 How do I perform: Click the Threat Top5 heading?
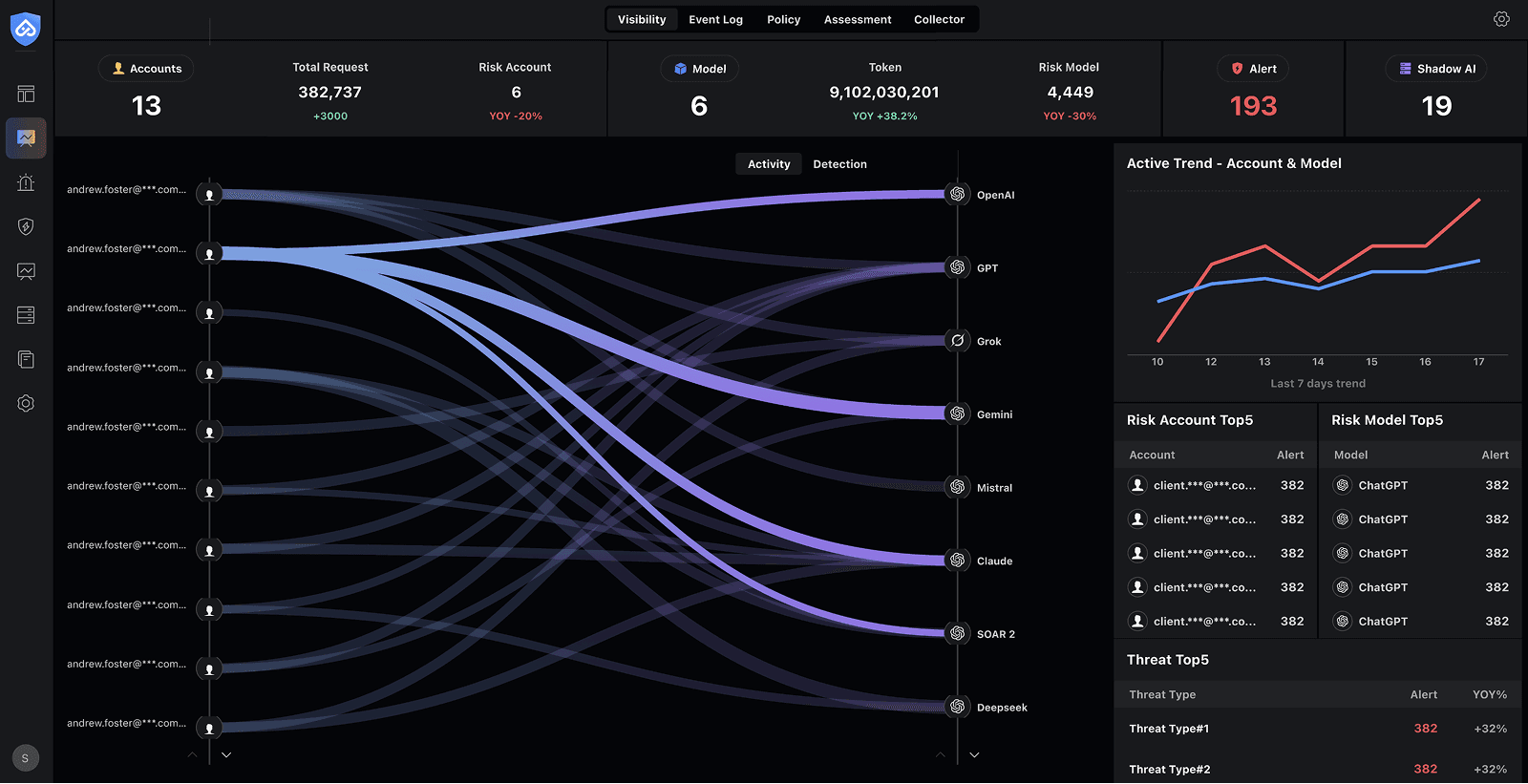click(x=1168, y=660)
